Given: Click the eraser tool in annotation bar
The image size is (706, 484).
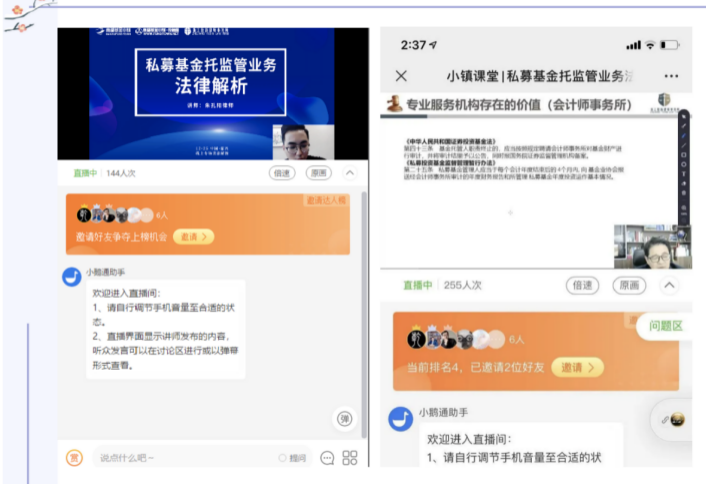Looking at the screenshot, I should [684, 184].
